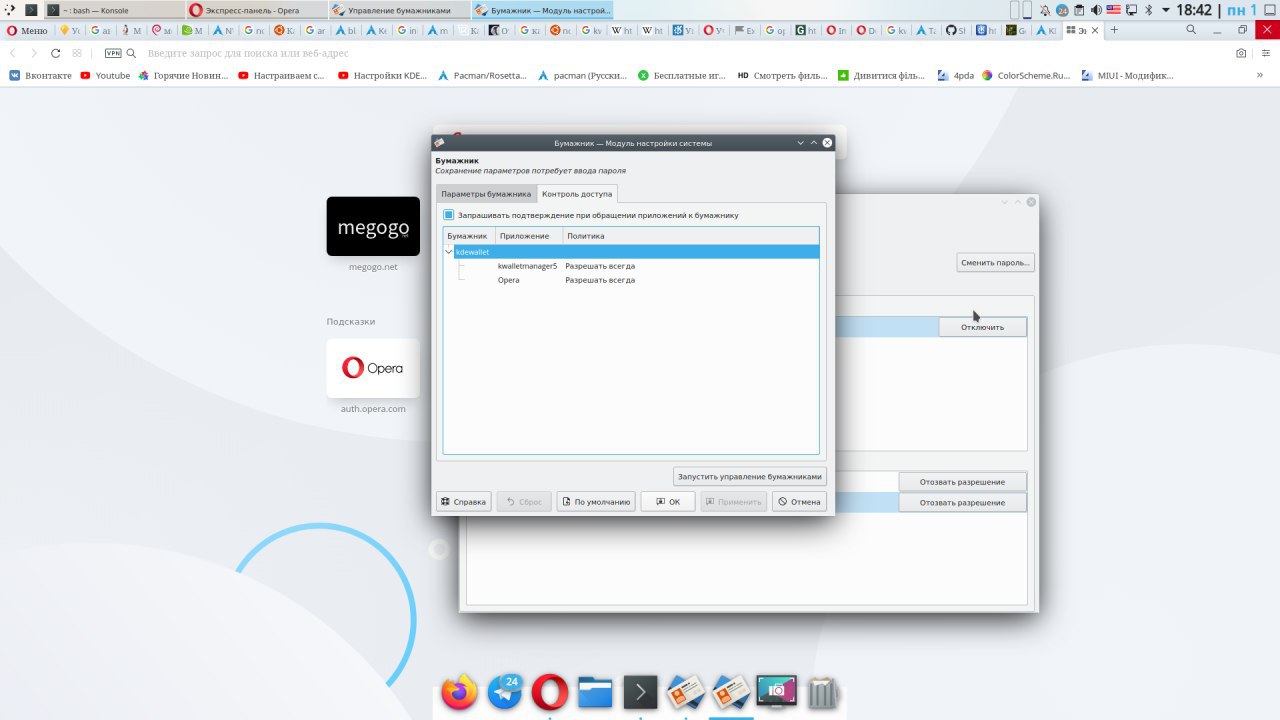Open the clipboard tray icon
The width and height of the screenshot is (1280, 720).
click(1079, 10)
